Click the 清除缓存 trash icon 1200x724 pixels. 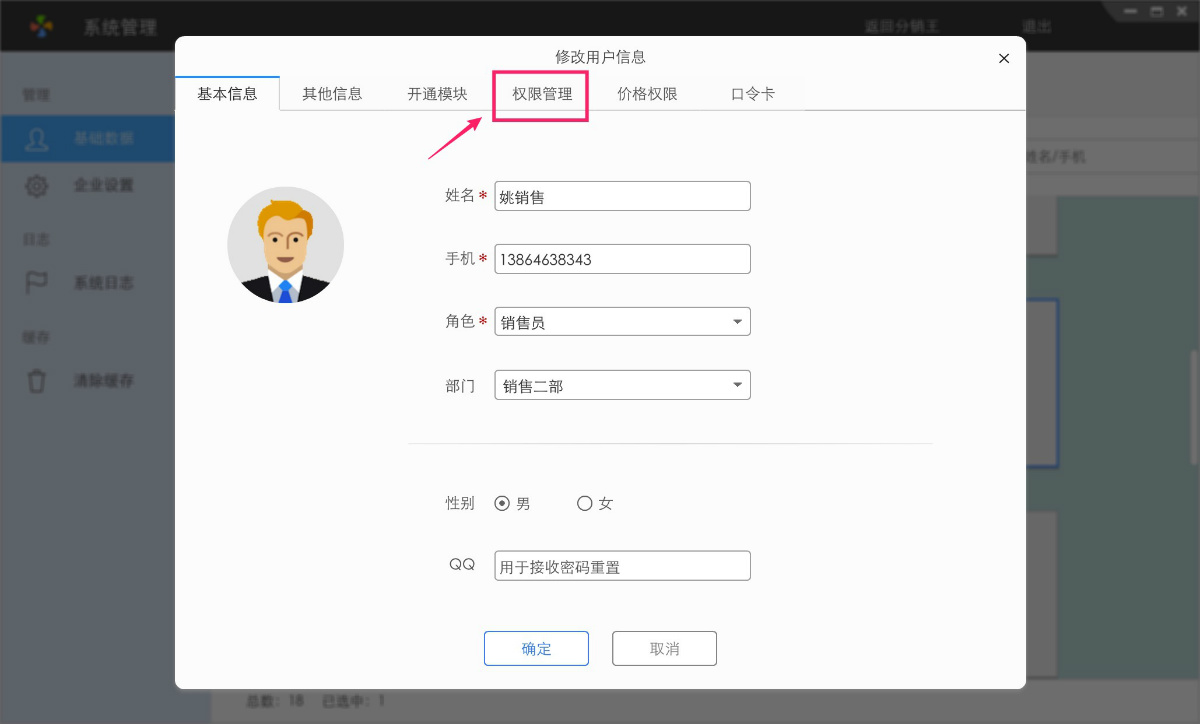click(37, 381)
